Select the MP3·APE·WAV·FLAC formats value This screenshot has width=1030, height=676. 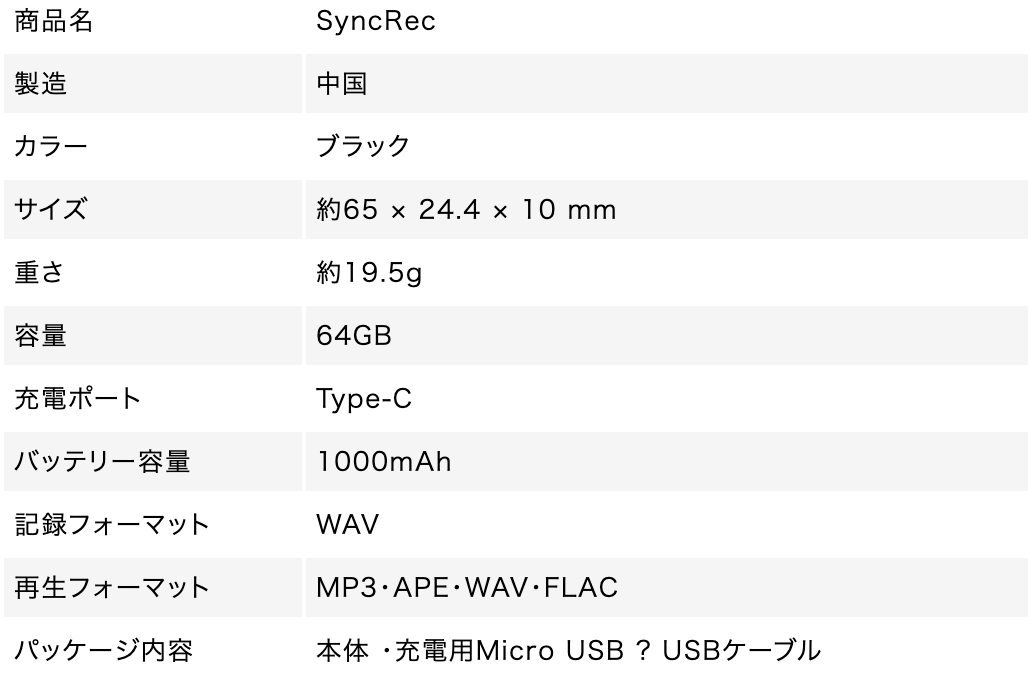click(x=467, y=588)
